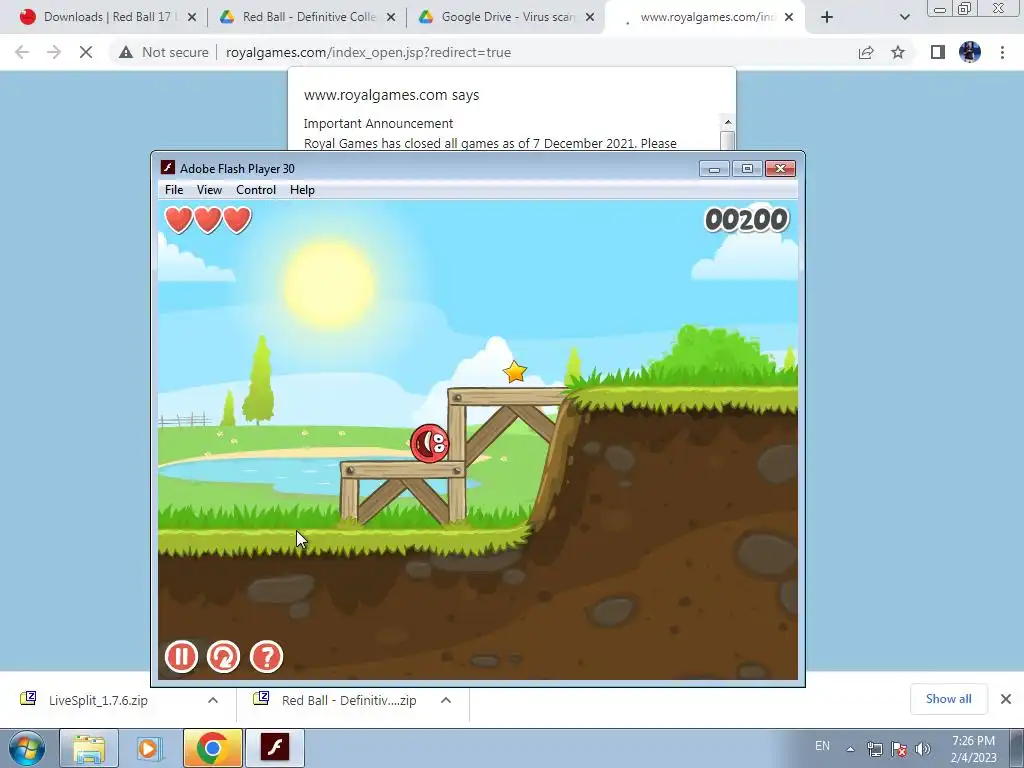Open Windows Explorer from the taskbar
This screenshot has width=1024, height=768.
point(89,748)
